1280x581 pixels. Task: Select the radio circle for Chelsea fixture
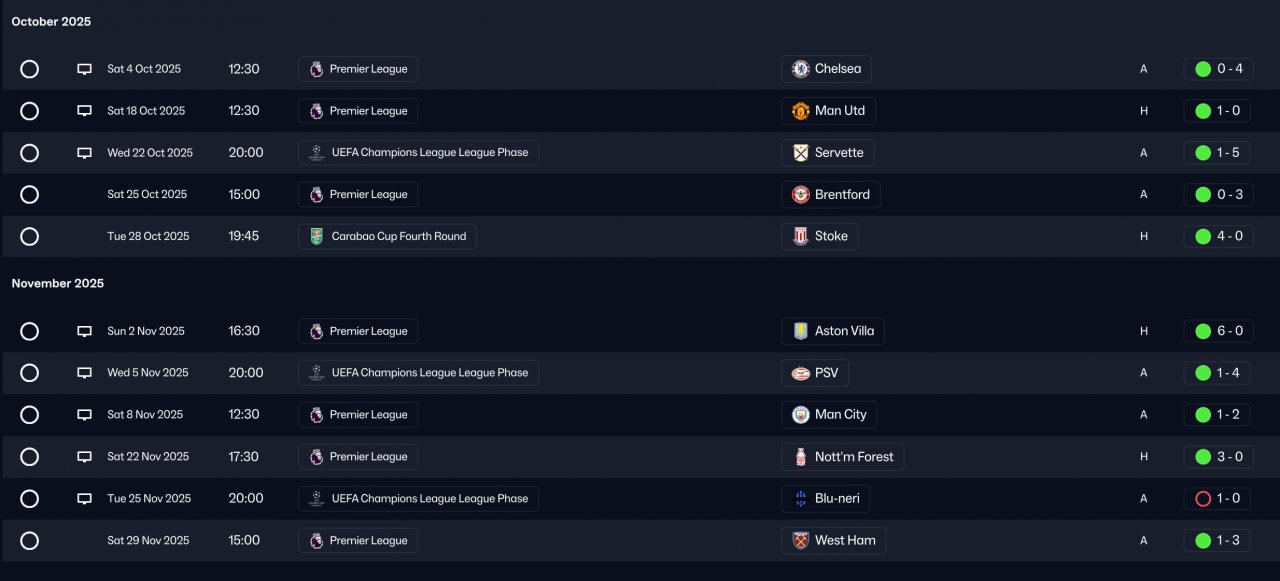(x=30, y=69)
